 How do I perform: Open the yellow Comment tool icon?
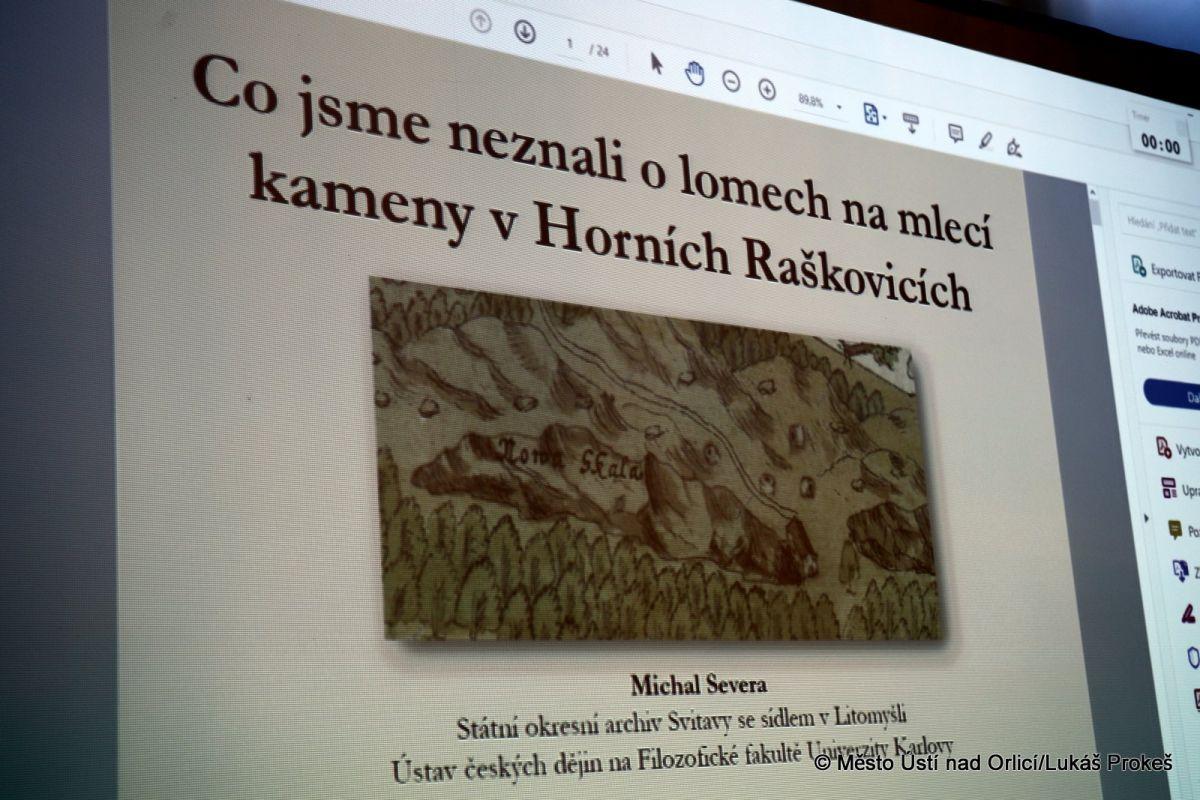(1175, 529)
